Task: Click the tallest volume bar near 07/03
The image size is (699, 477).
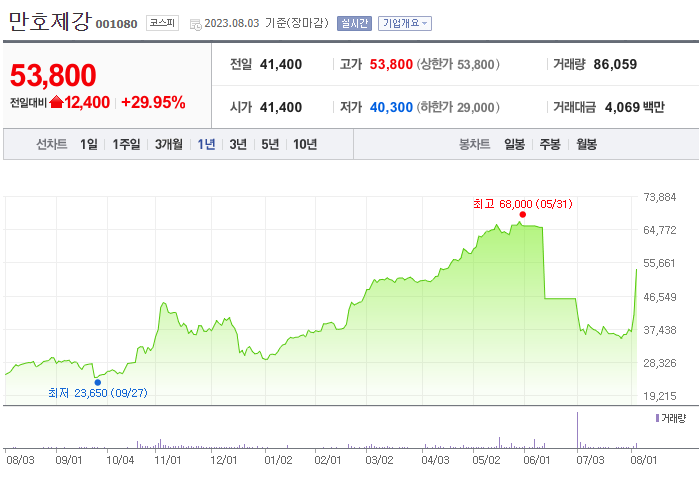Action: [x=577, y=430]
